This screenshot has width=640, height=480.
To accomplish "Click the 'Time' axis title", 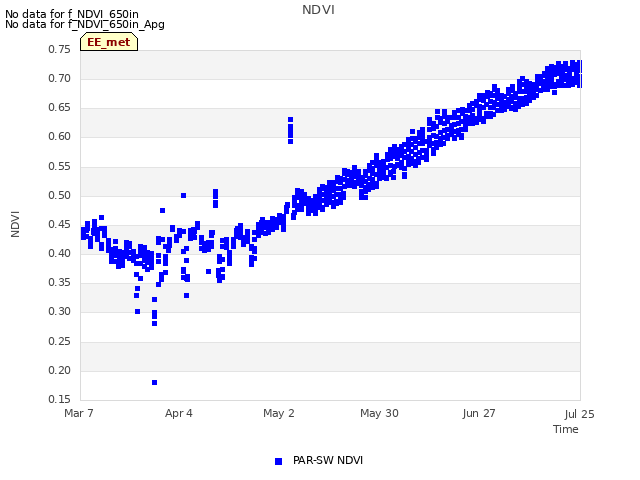I will click(566, 429).
